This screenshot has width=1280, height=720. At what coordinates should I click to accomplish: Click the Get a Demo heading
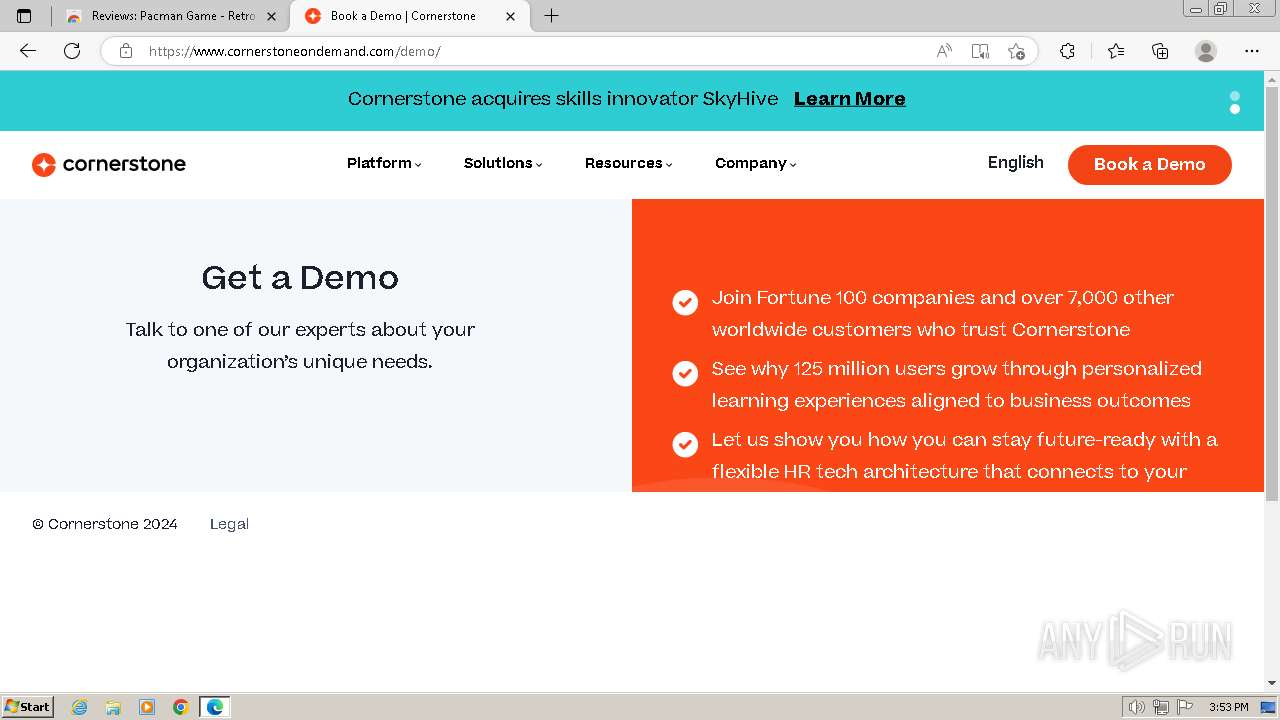pyautogui.click(x=300, y=277)
